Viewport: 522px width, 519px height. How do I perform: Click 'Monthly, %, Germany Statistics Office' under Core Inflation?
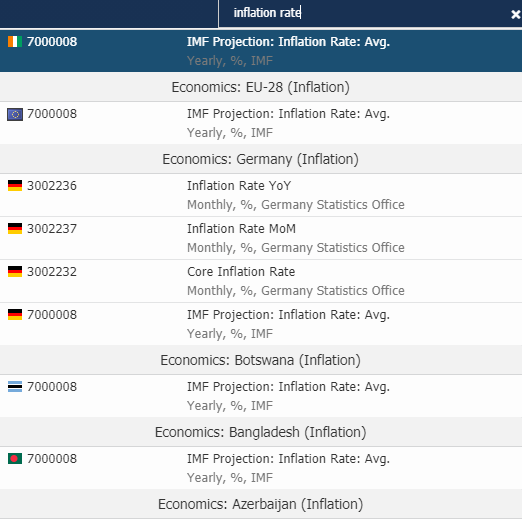(296, 291)
